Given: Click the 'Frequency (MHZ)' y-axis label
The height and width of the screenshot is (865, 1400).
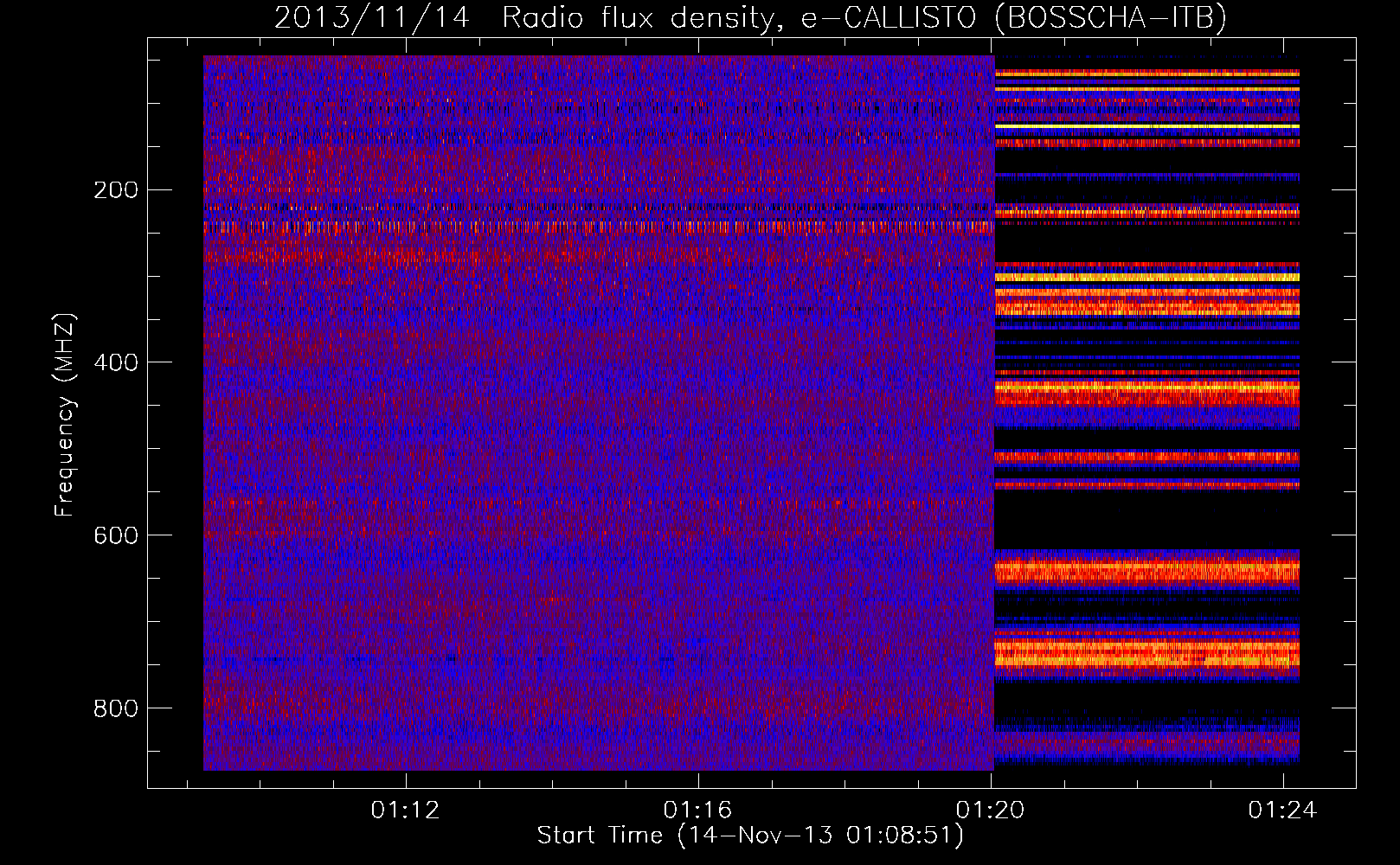Looking at the screenshot, I should pyautogui.click(x=65, y=415).
